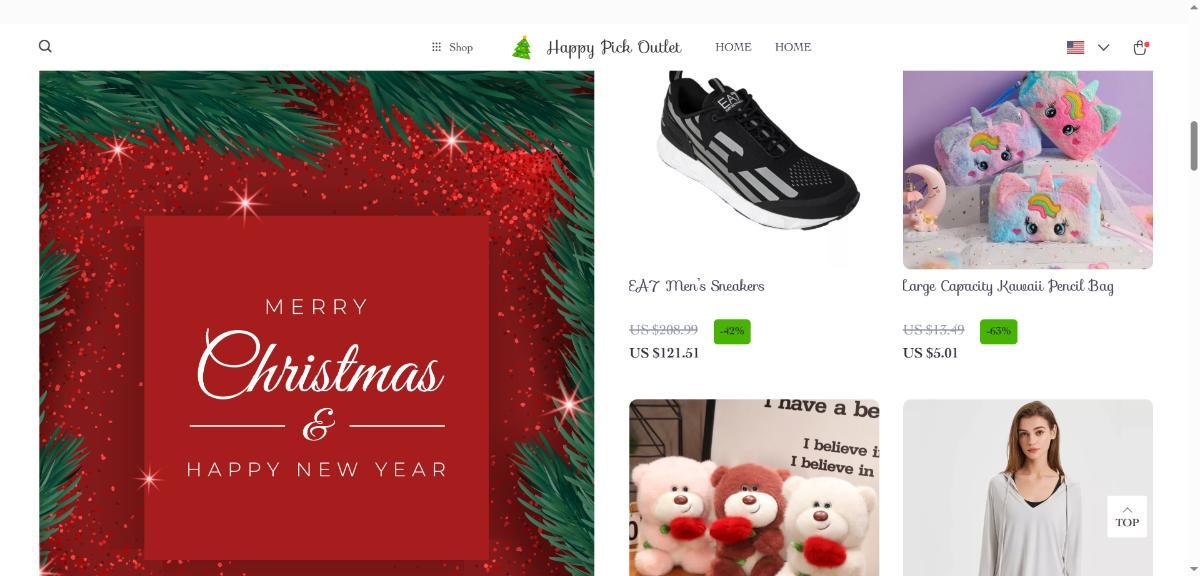Open the Large Capacity Kawaii Pencil Bag link
This screenshot has height=576, width=1200.
tap(1008, 286)
